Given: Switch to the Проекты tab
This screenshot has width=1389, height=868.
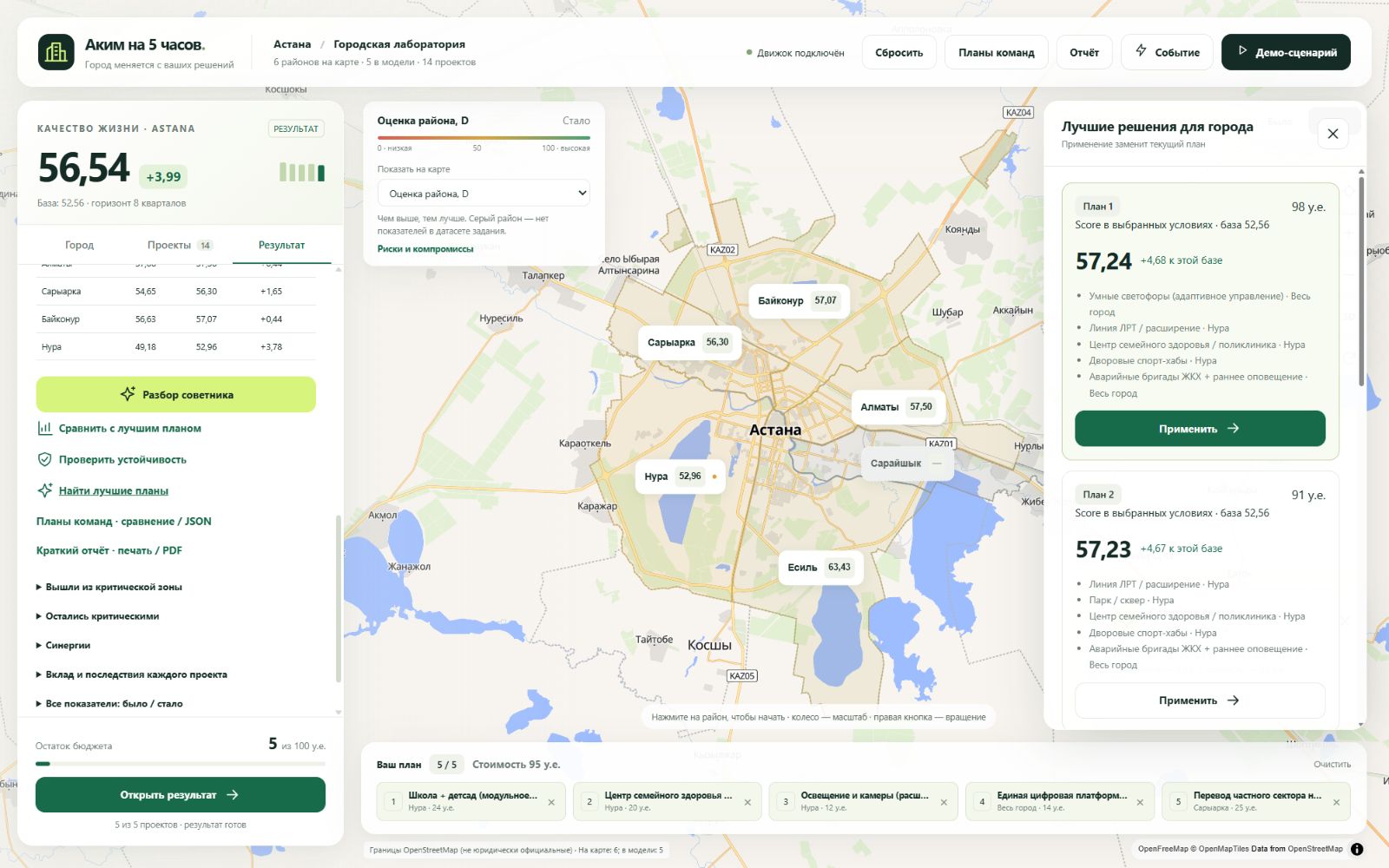Looking at the screenshot, I should [179, 245].
